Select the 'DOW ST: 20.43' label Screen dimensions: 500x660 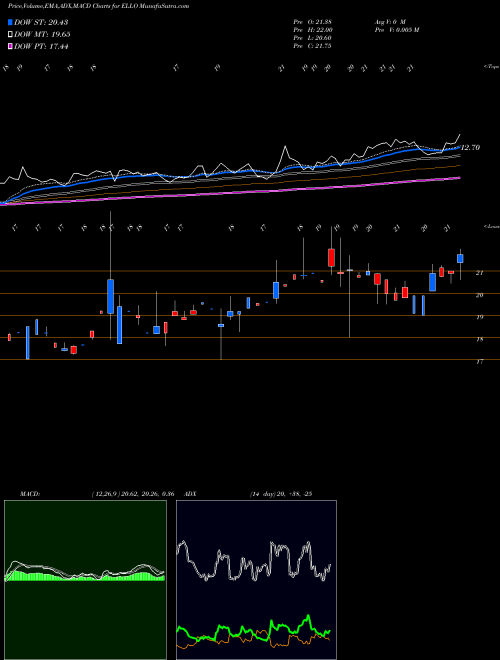click(x=41, y=22)
